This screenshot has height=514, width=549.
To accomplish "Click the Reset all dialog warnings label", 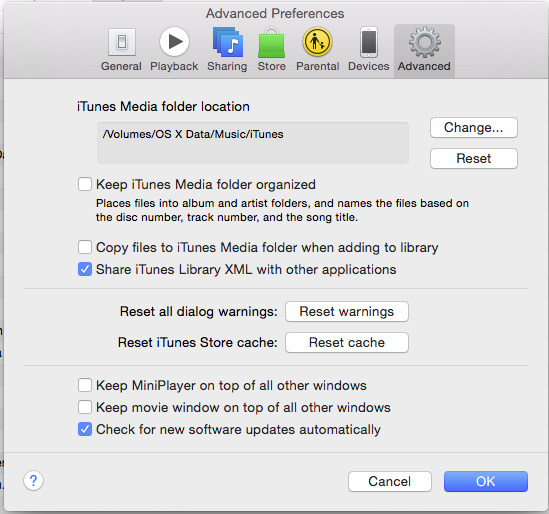I will 199,311.
